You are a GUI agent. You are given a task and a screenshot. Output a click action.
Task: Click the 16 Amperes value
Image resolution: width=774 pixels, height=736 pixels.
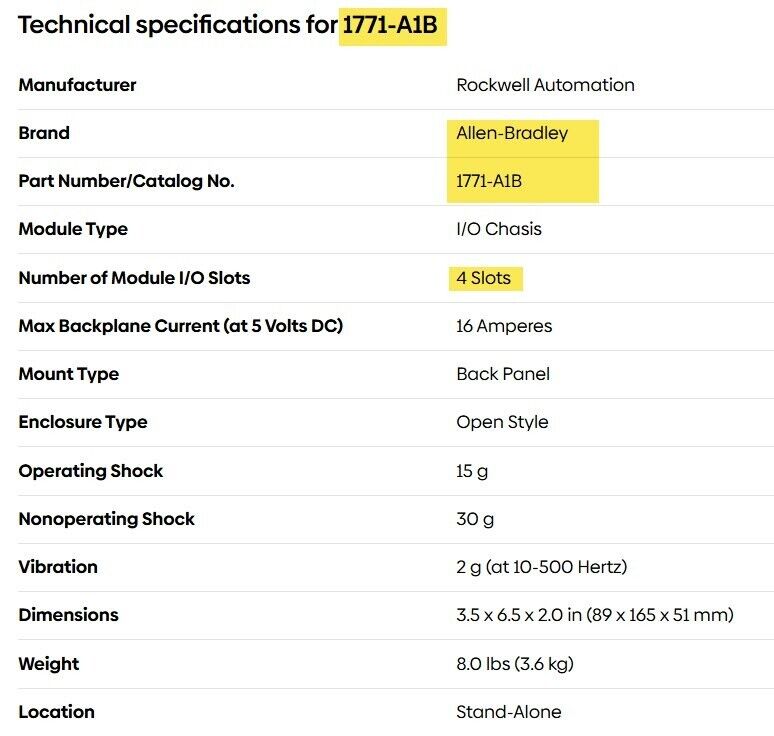504,326
